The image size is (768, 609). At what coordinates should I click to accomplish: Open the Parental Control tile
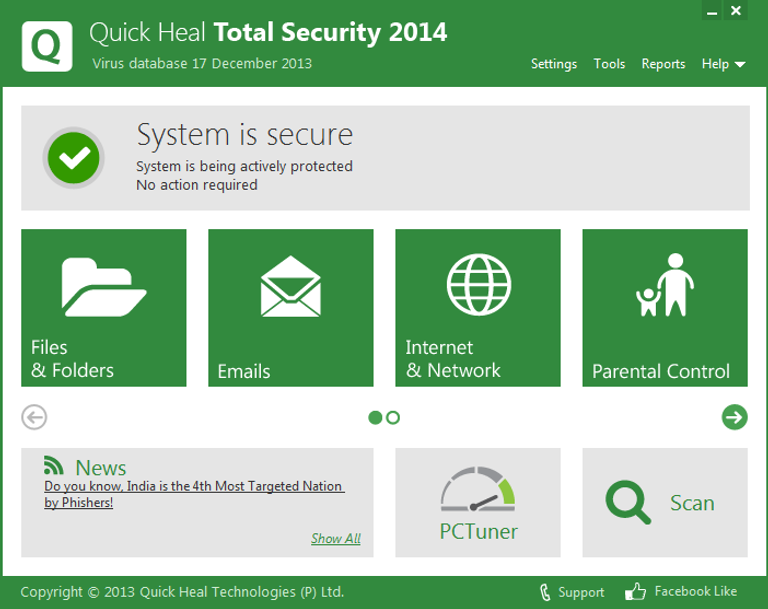click(665, 307)
